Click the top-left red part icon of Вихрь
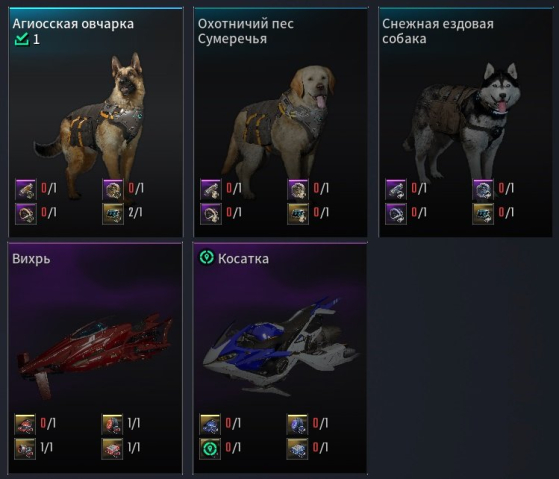559x479 pixels. [x=25, y=424]
